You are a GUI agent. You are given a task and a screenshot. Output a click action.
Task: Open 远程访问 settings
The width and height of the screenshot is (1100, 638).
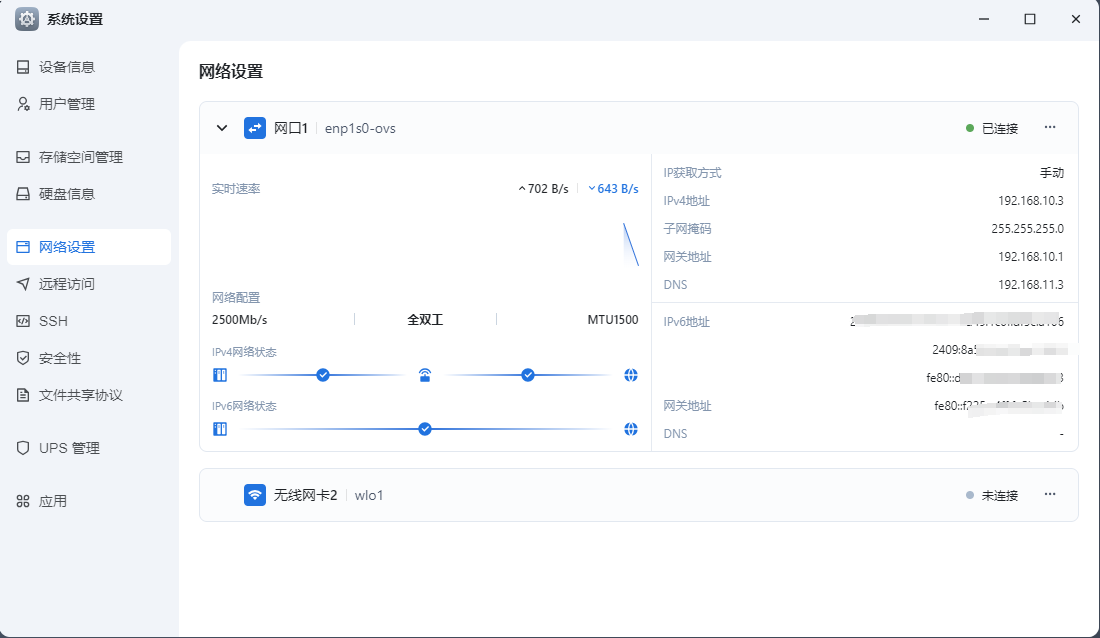click(67, 284)
